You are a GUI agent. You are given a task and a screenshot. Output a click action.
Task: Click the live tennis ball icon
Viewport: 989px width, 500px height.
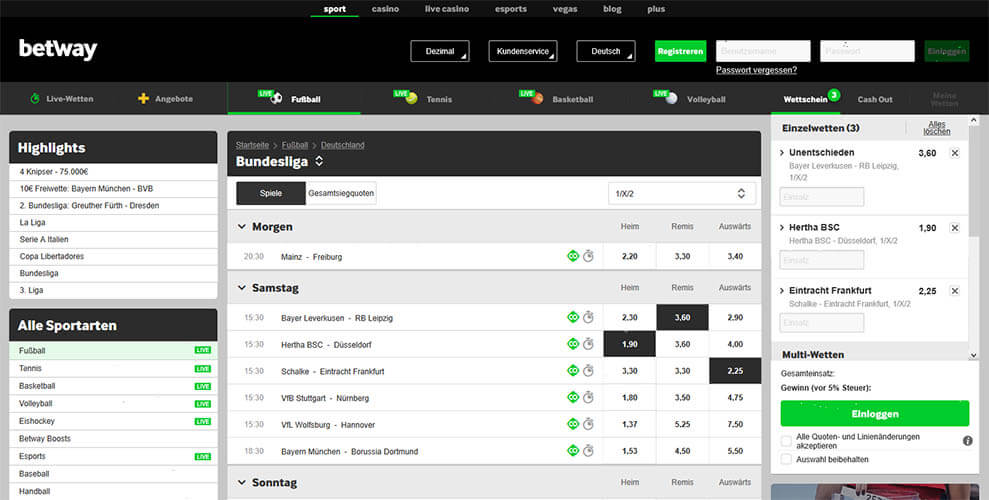pyautogui.click(x=406, y=96)
